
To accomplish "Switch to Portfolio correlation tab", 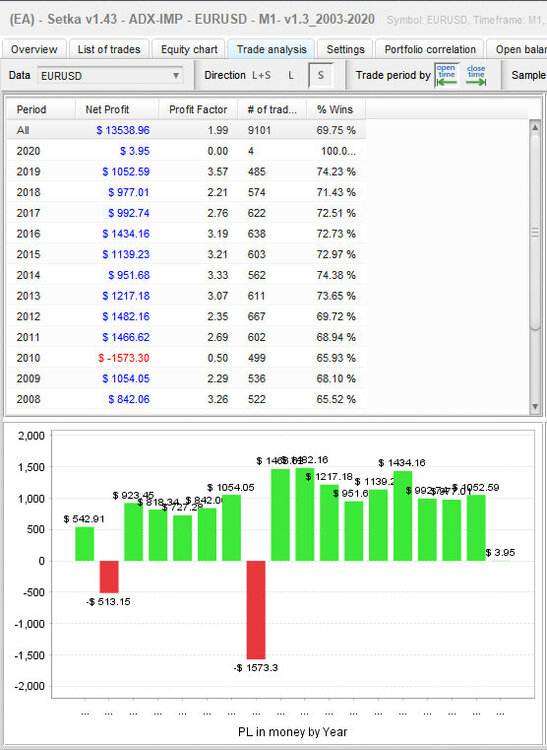I will point(430,49).
